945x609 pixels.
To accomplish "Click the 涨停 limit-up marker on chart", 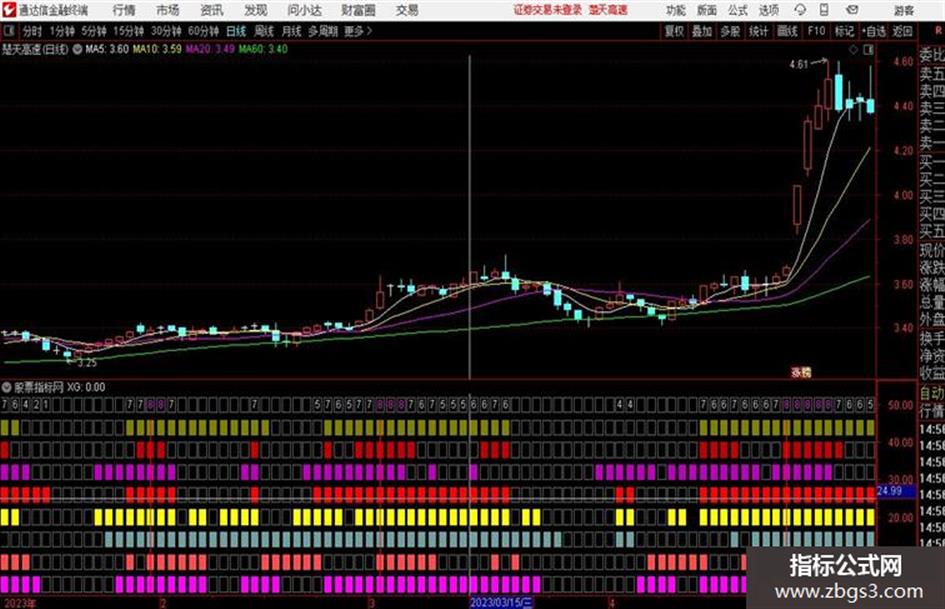I will [x=801, y=373].
